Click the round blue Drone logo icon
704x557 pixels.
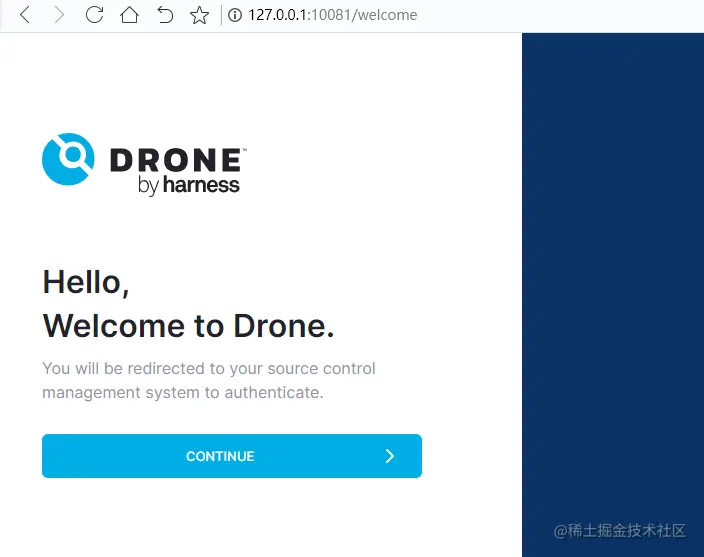pyautogui.click(x=68, y=159)
